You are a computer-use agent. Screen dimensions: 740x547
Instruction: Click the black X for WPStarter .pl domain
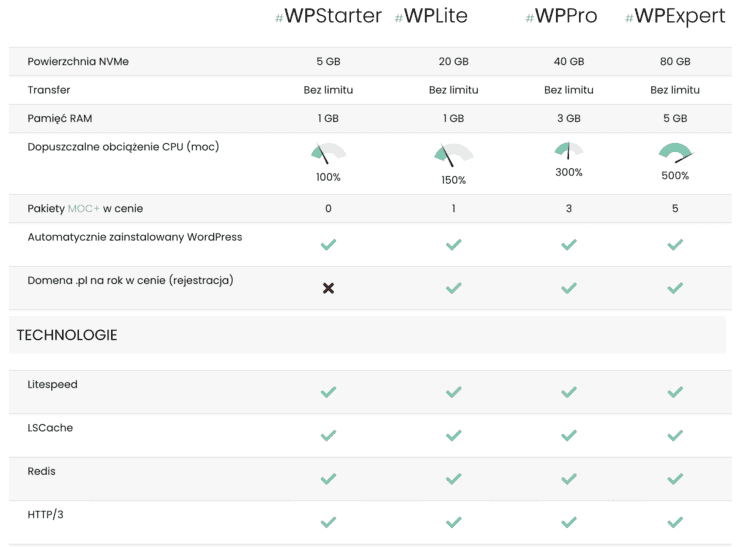tap(328, 288)
